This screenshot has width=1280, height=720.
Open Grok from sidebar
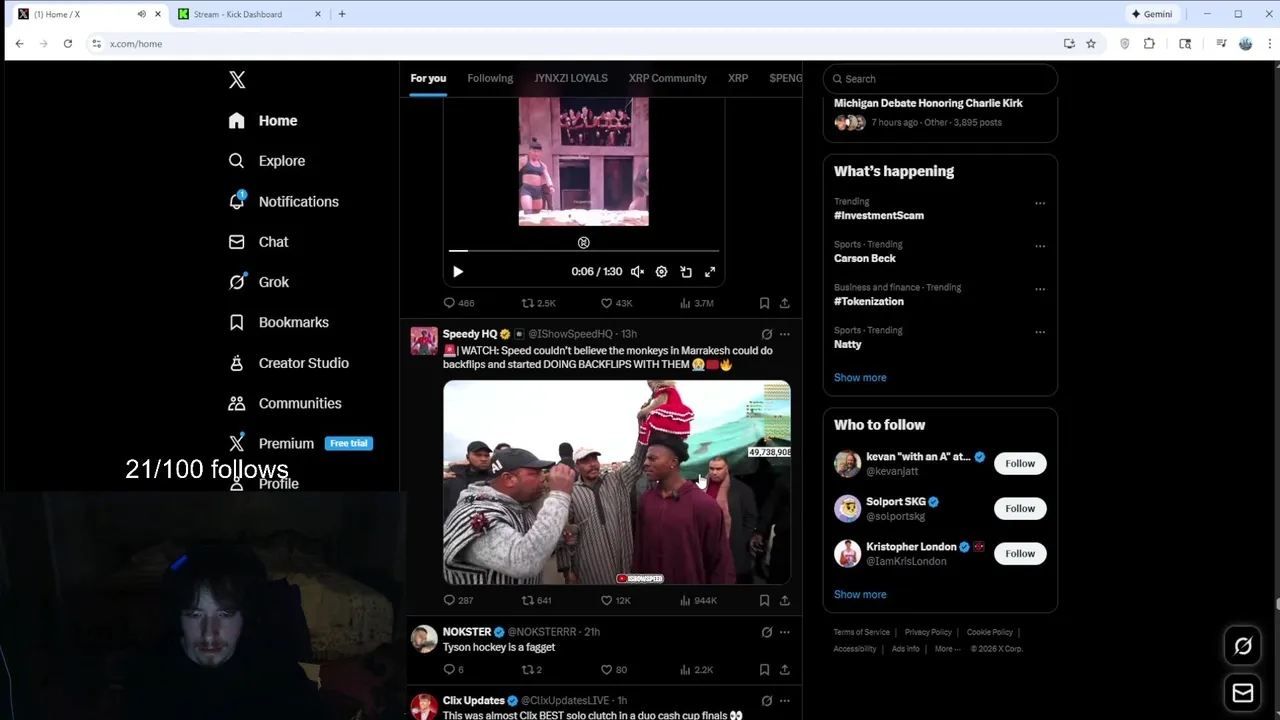pos(259,282)
